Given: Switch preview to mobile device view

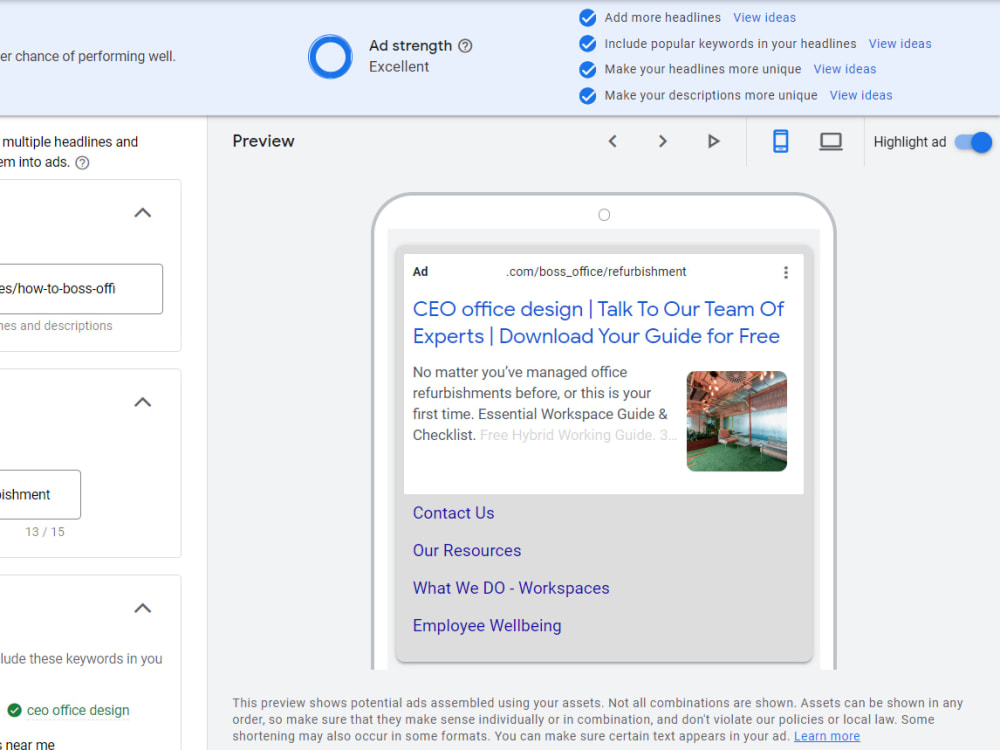Looking at the screenshot, I should click(x=781, y=141).
